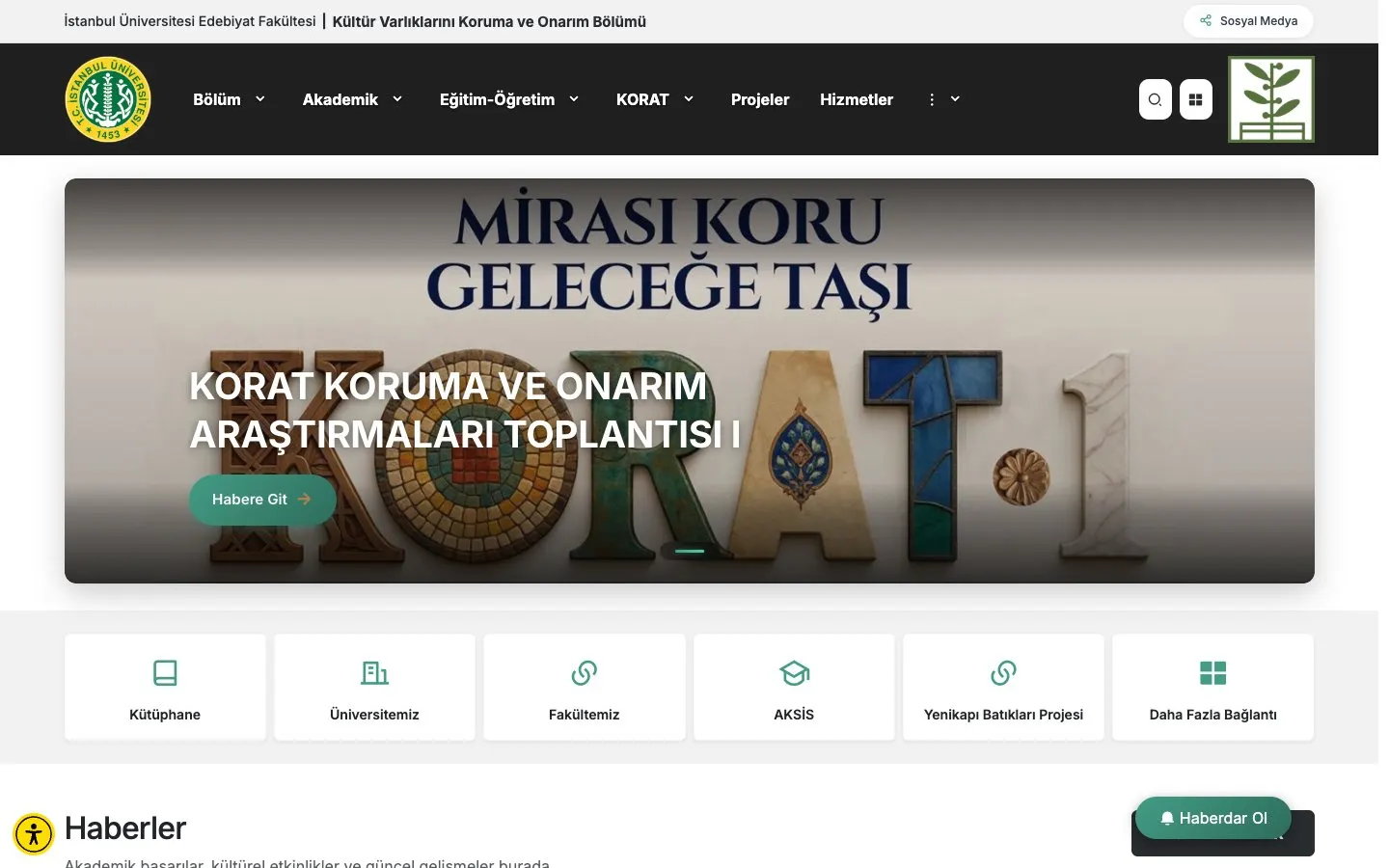Open the Akademik menu item
Screen dimensions: 1389x868
point(340,99)
